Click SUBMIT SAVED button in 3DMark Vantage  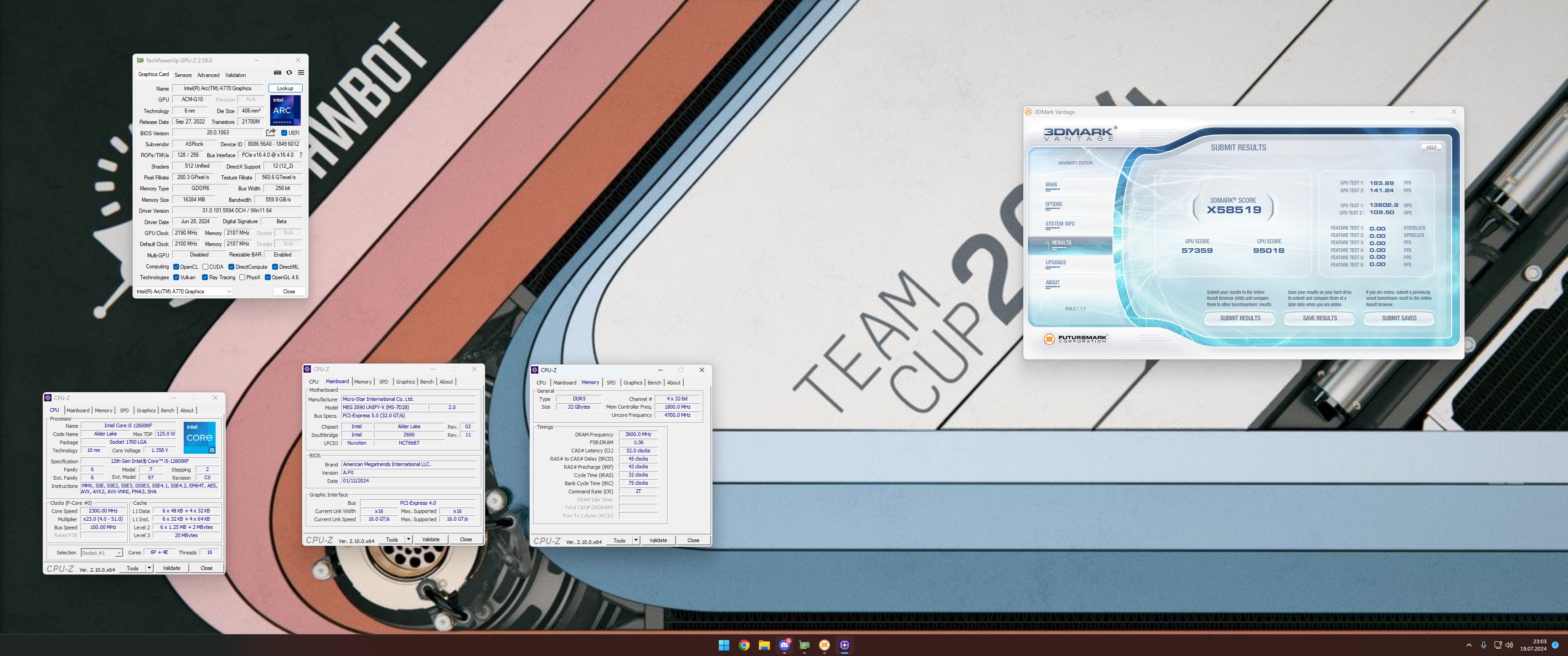pos(1399,318)
